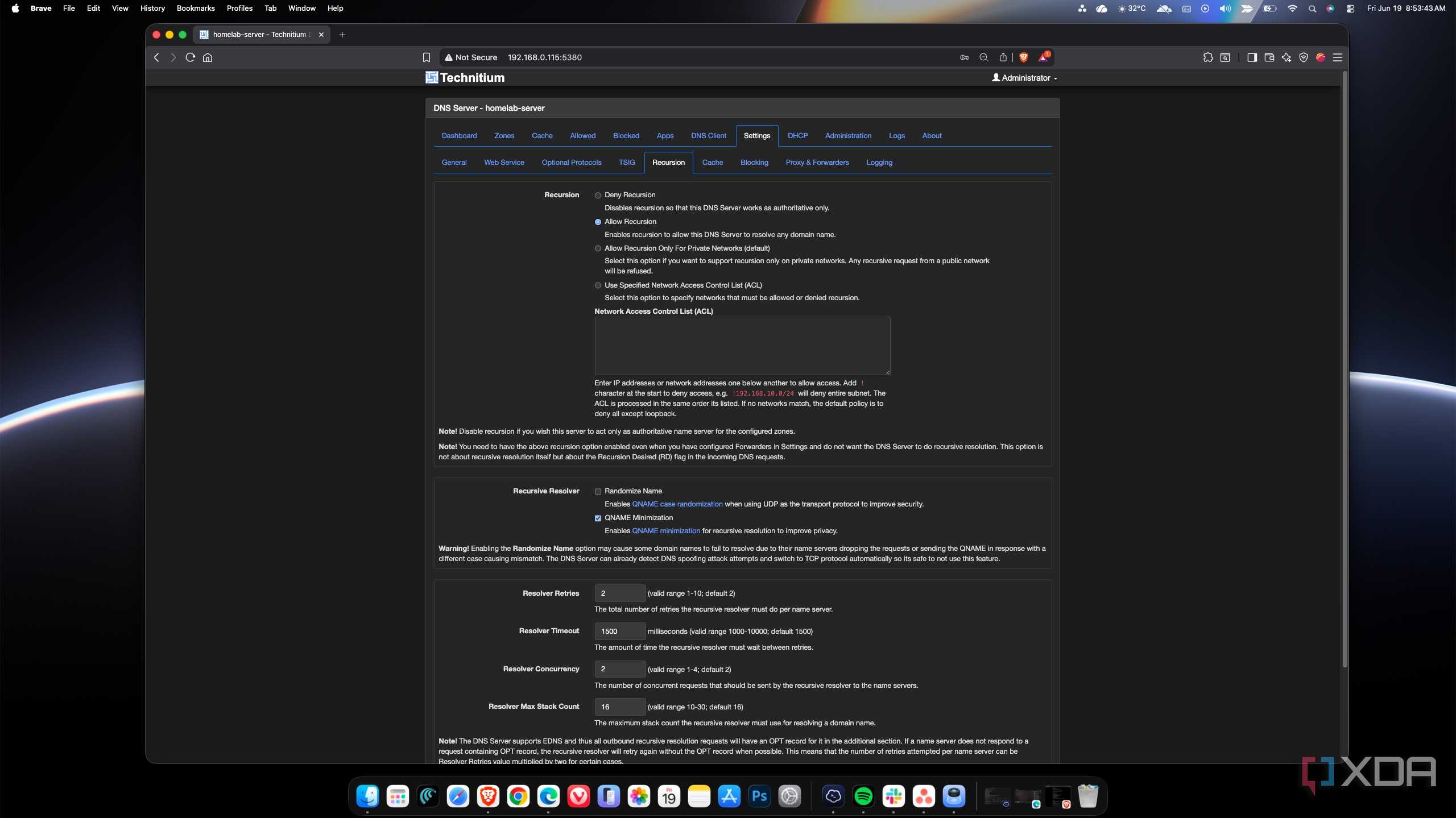The height and width of the screenshot is (818, 1456).
Task: Open the Brave hamburger menu
Action: click(x=1338, y=57)
